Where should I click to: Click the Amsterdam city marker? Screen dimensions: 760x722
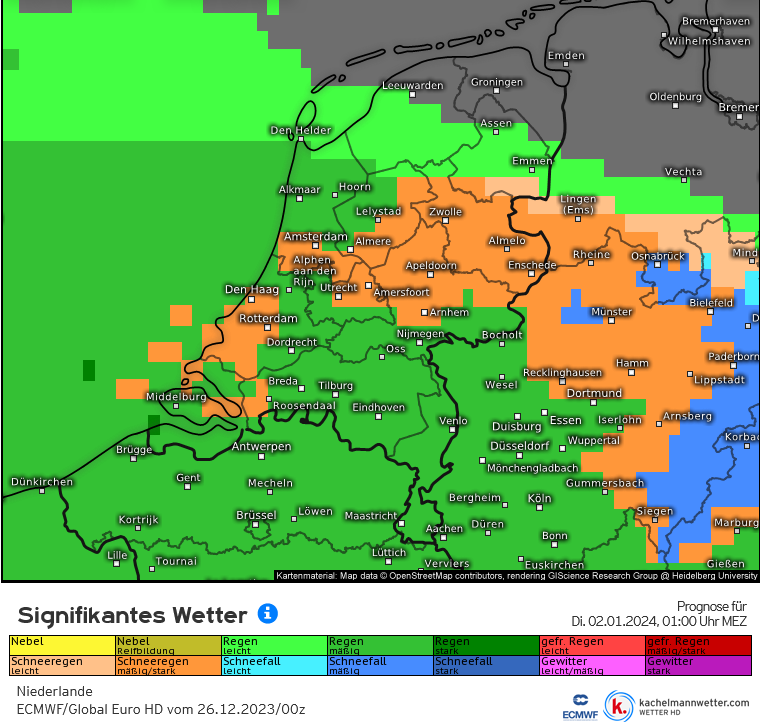click(x=315, y=246)
